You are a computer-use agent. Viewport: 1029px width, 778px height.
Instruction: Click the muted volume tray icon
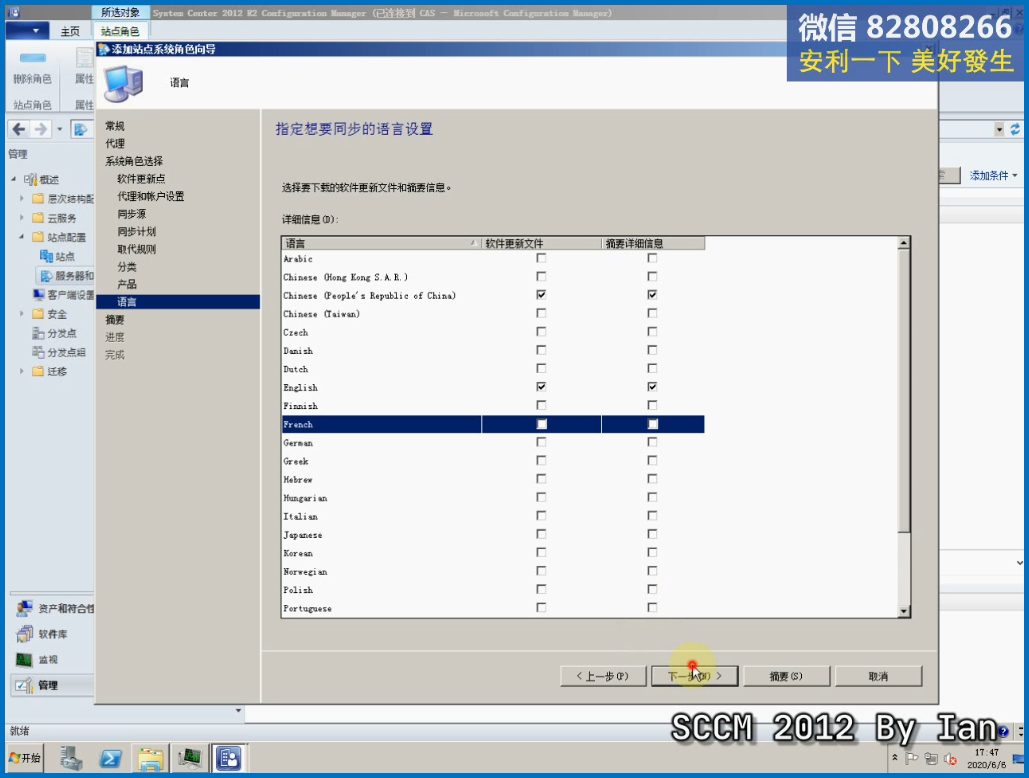950,758
